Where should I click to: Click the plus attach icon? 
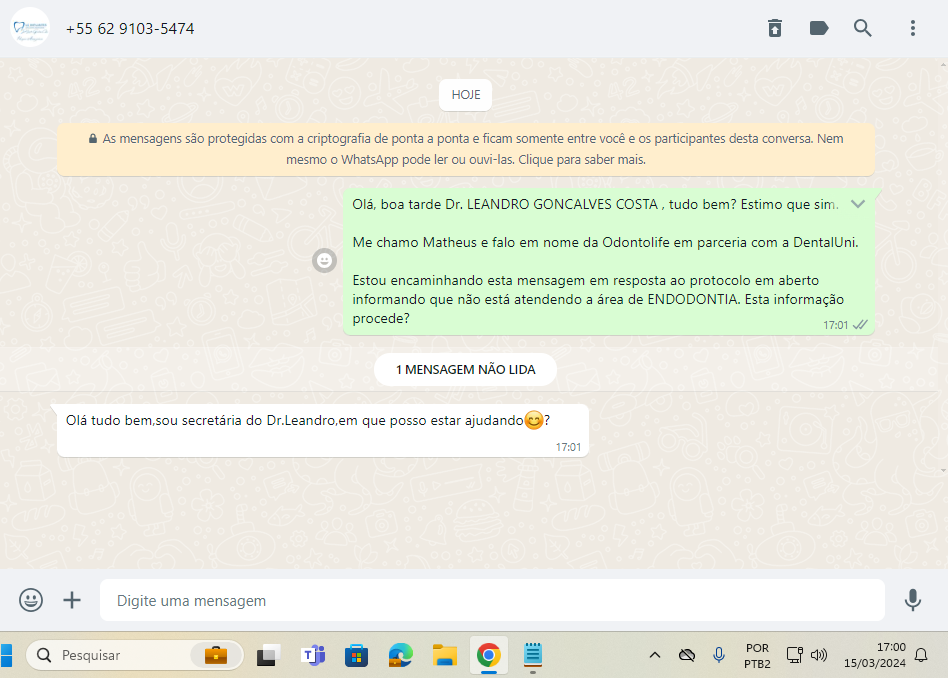pyautogui.click(x=72, y=600)
